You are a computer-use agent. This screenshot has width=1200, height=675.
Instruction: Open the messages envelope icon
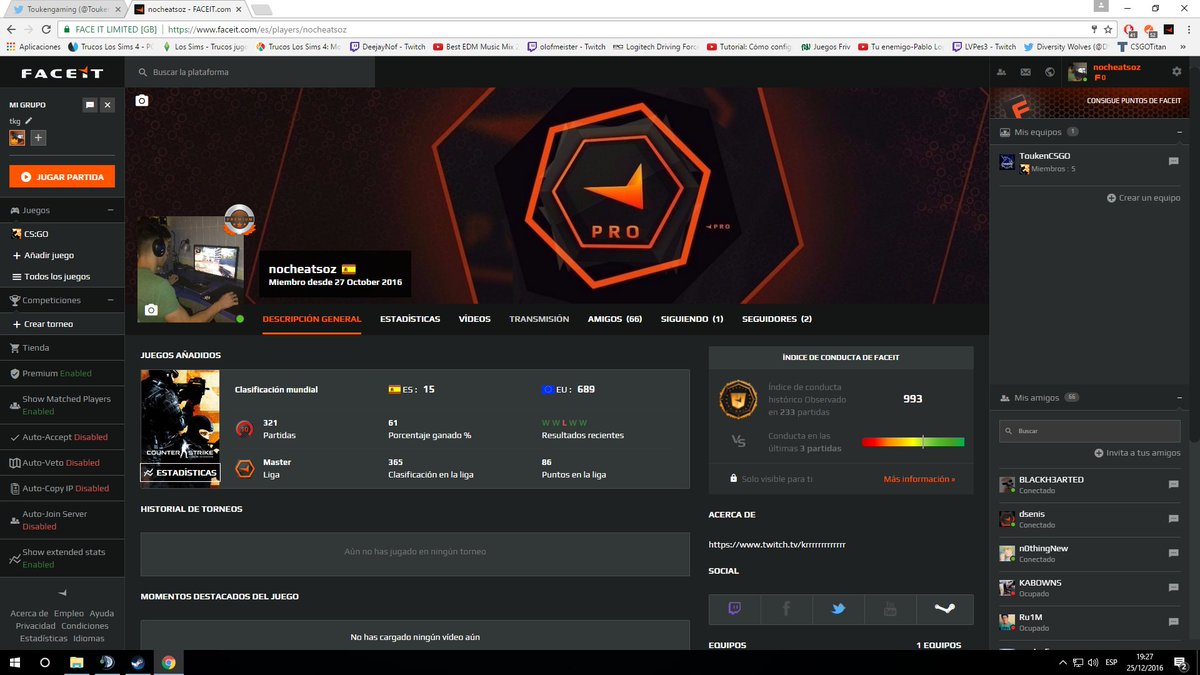tap(1025, 72)
